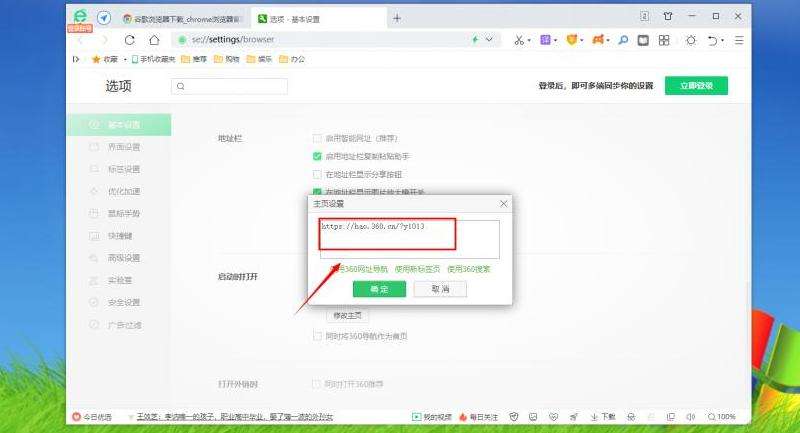Image resolution: width=800 pixels, height=433 pixels.
Task: Click the 360 browser logo icon
Action: click(x=80, y=16)
